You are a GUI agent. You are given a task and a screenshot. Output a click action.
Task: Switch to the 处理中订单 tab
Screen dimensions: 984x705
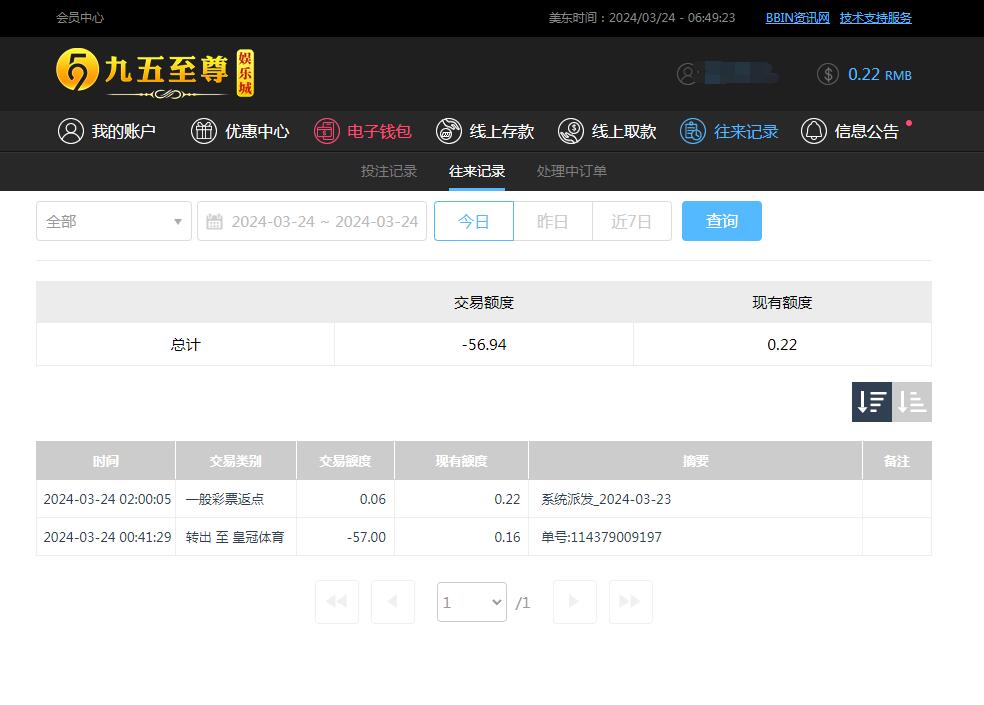tap(572, 171)
